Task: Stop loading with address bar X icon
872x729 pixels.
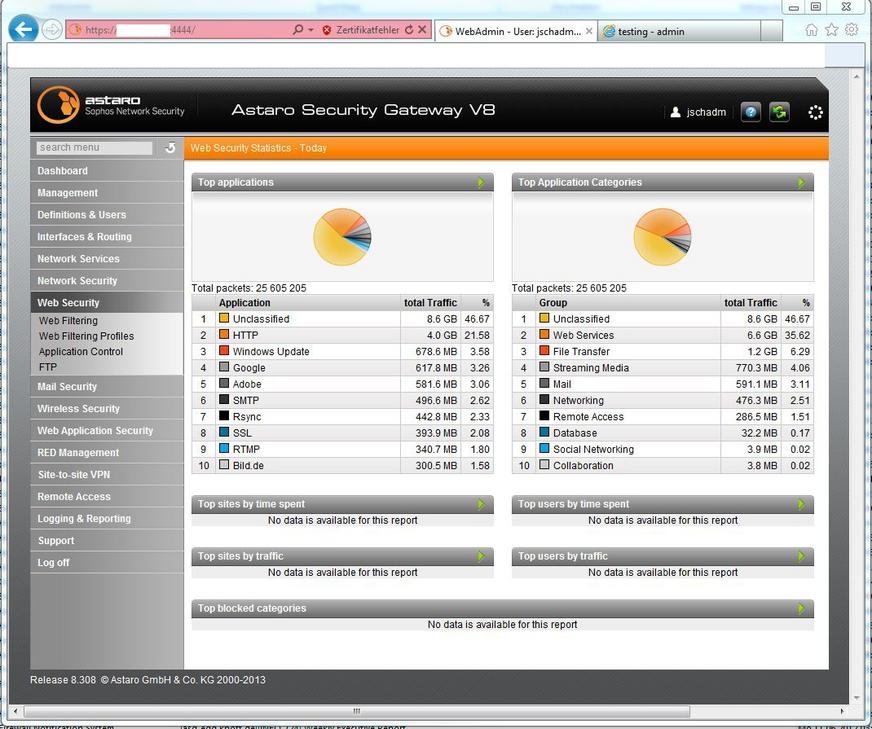Action: (423, 30)
